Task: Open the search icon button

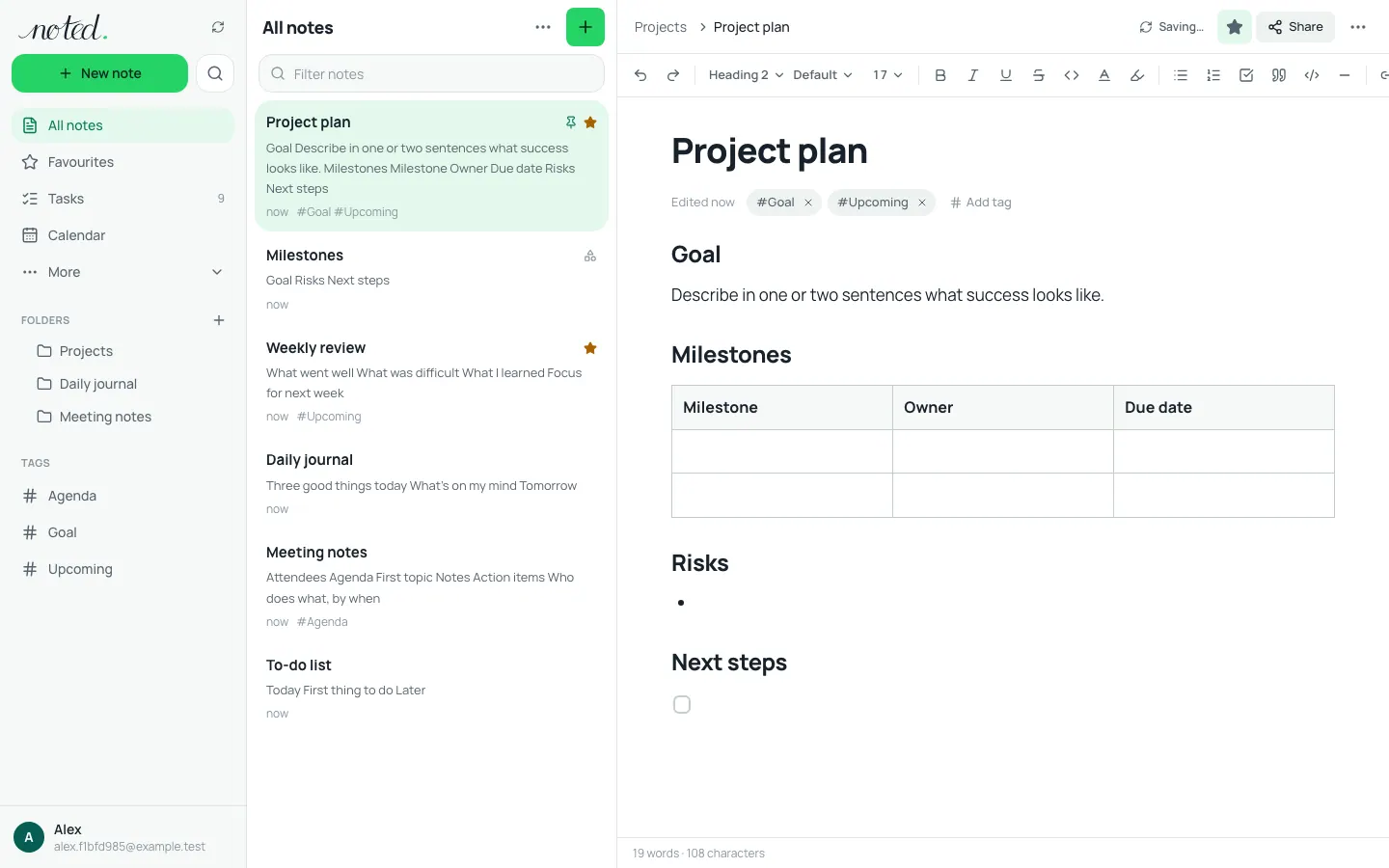Action: click(x=215, y=73)
